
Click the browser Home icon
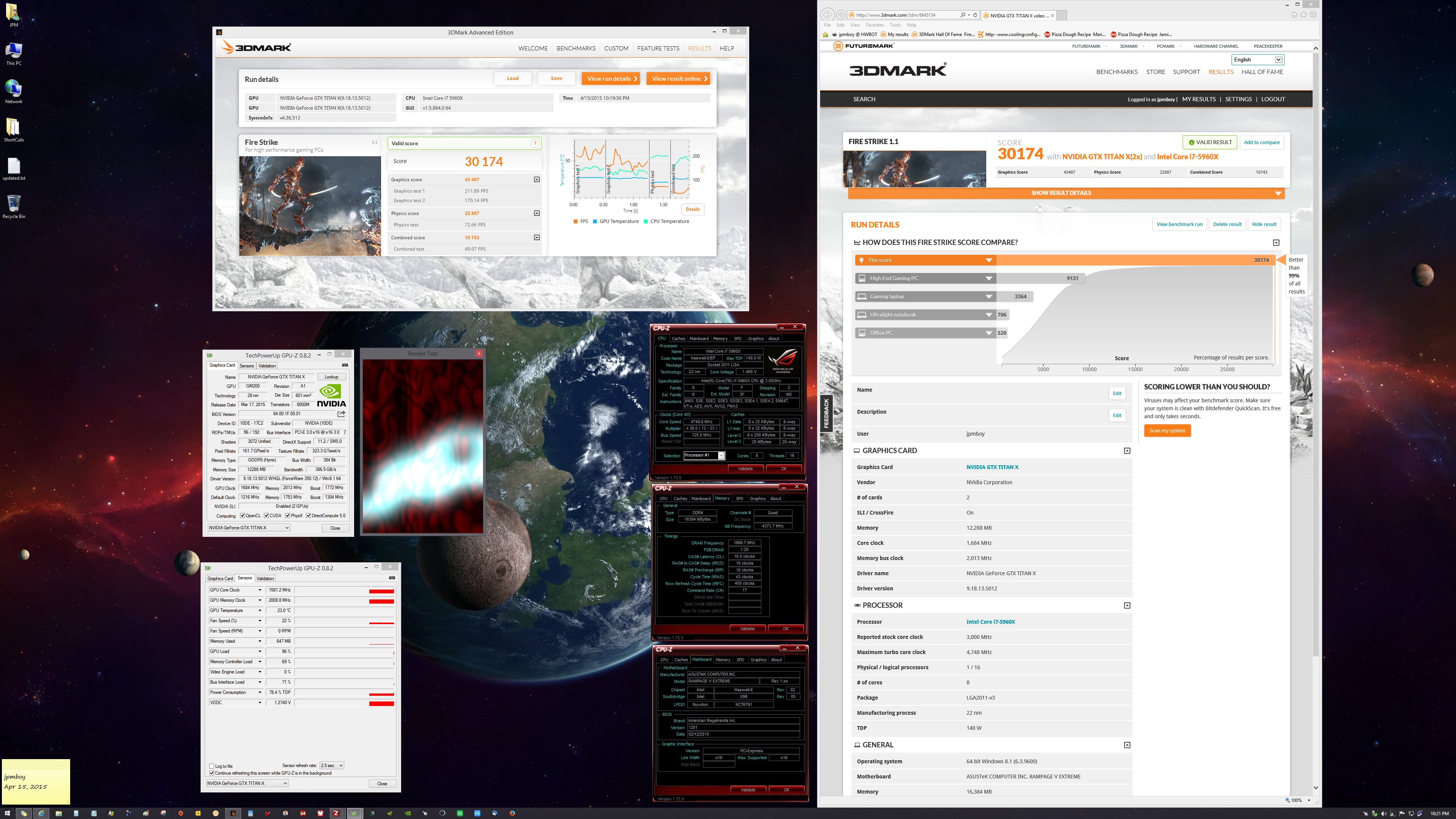tap(1294, 15)
